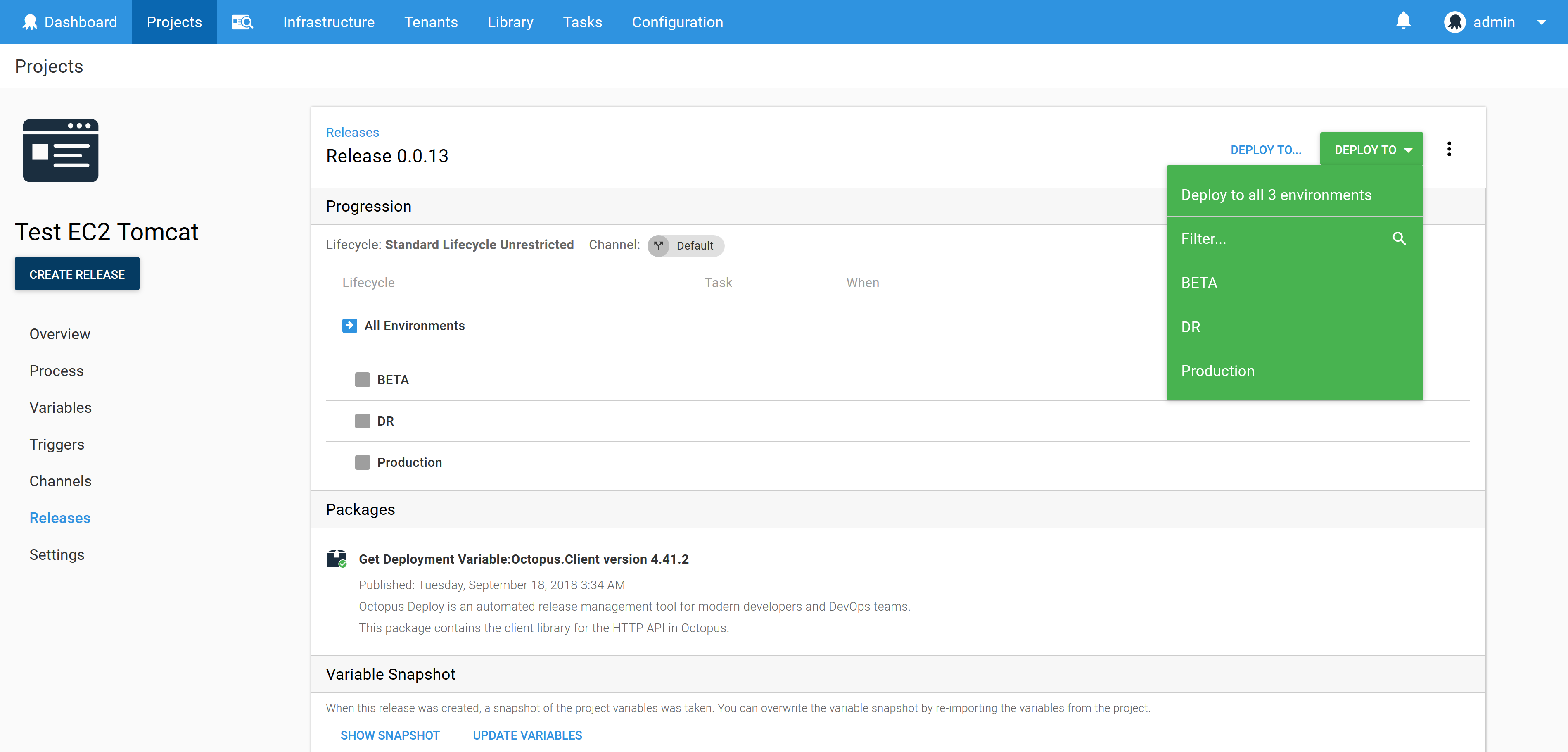Viewport: 1568px width, 752px height.
Task: Click the grey BETA status square
Action: click(x=362, y=379)
